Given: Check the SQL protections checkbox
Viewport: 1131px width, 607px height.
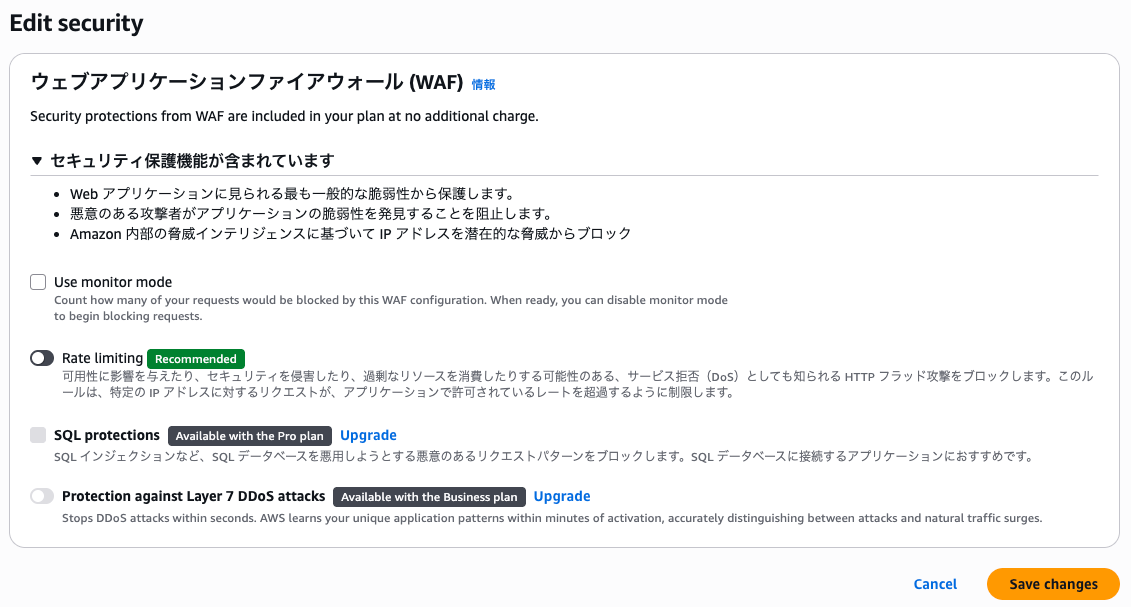Looking at the screenshot, I should [38, 435].
